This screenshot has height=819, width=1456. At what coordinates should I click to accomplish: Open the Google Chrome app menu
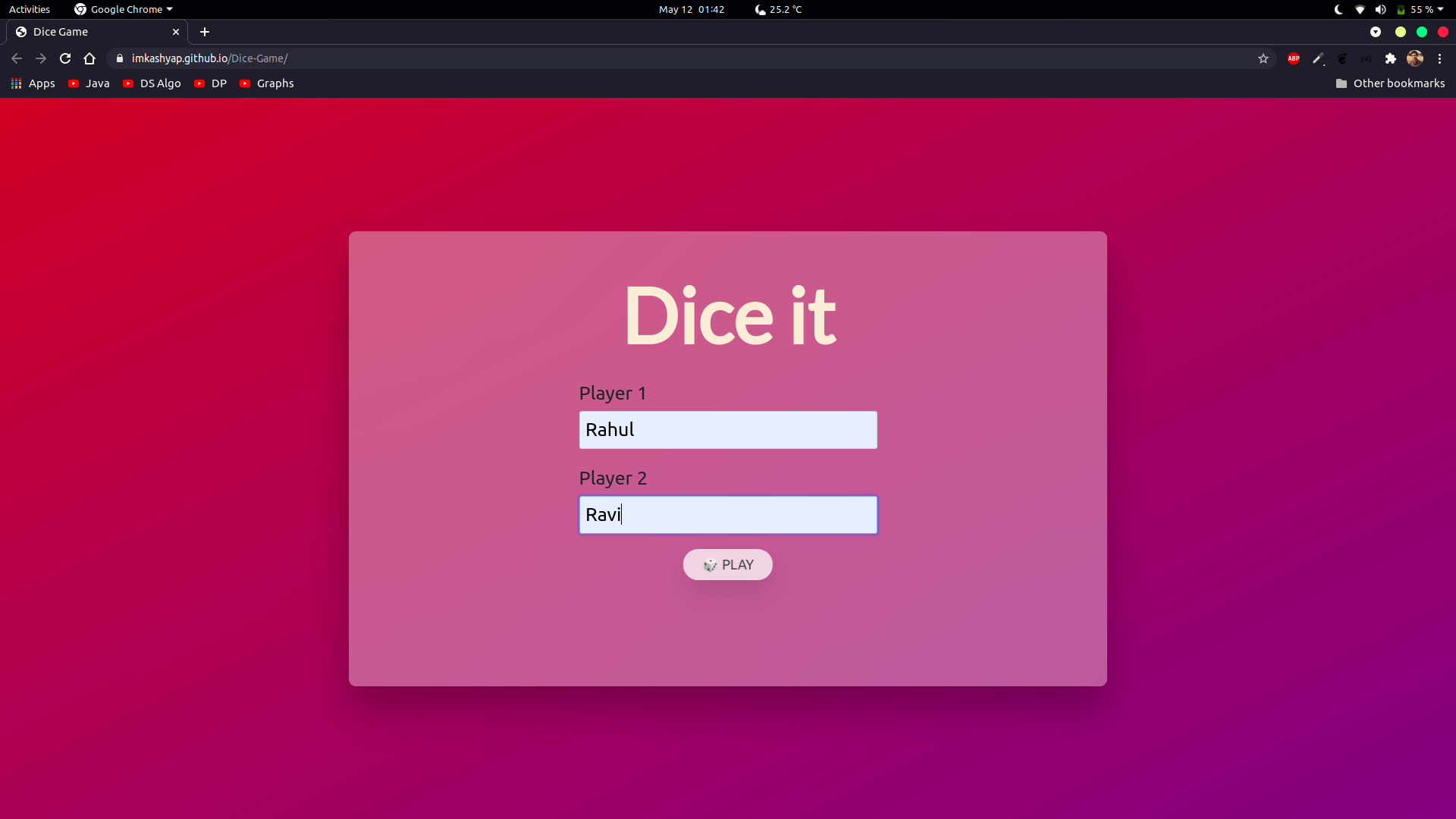[124, 9]
